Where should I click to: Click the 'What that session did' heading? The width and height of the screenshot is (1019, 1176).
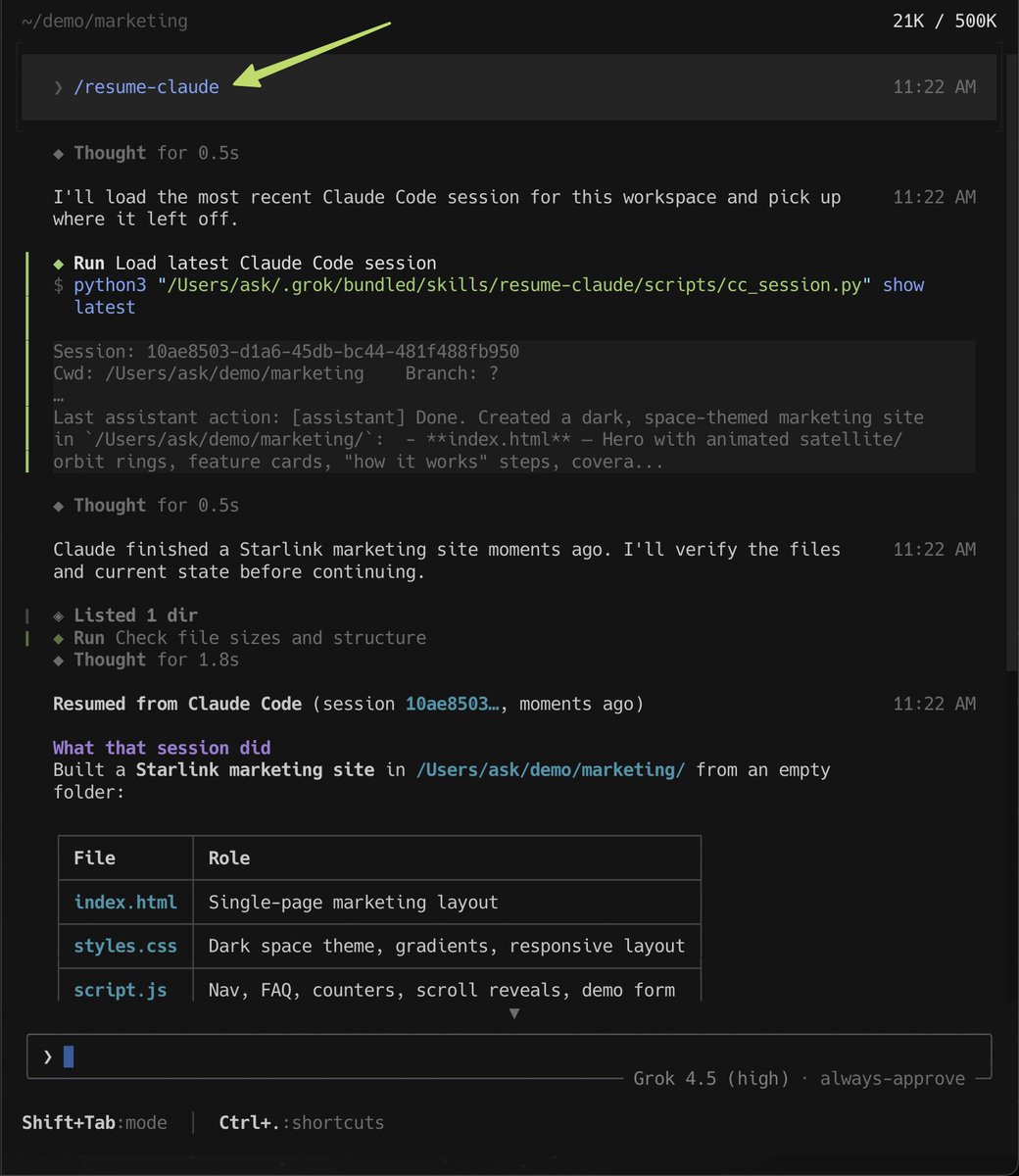(x=162, y=748)
